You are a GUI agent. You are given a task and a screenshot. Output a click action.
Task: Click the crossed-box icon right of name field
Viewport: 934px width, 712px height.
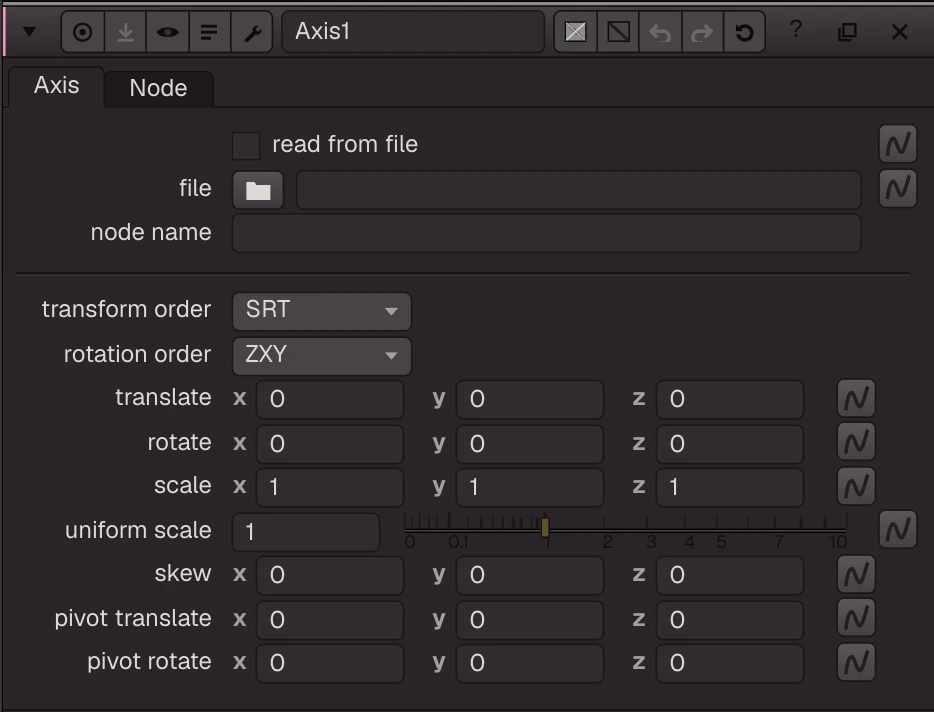tap(575, 32)
